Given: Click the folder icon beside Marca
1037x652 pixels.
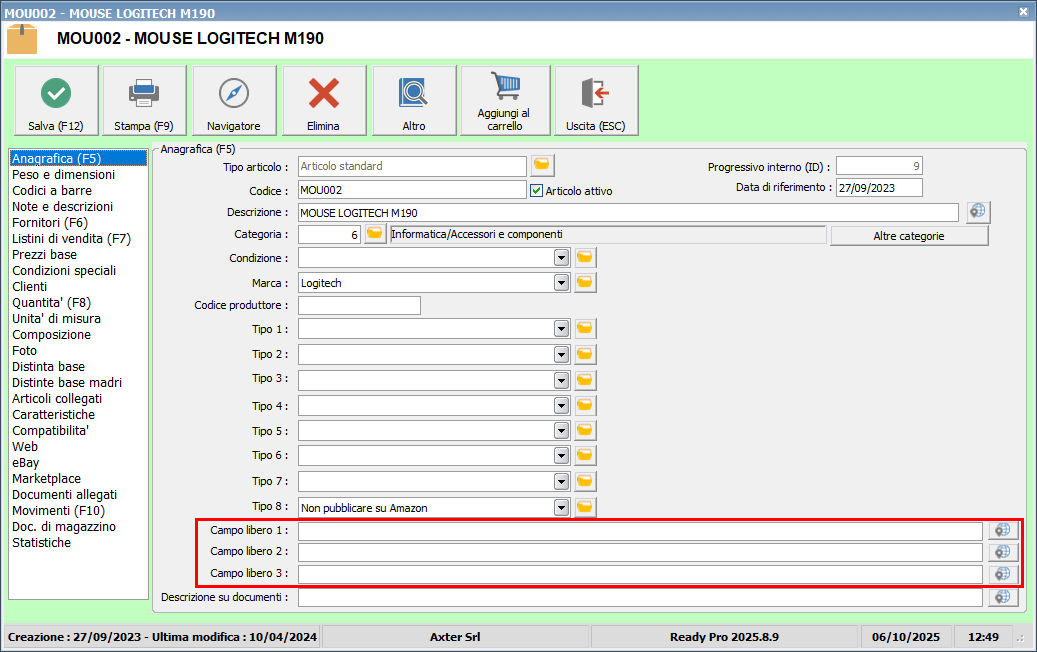Looking at the screenshot, I should tap(585, 282).
